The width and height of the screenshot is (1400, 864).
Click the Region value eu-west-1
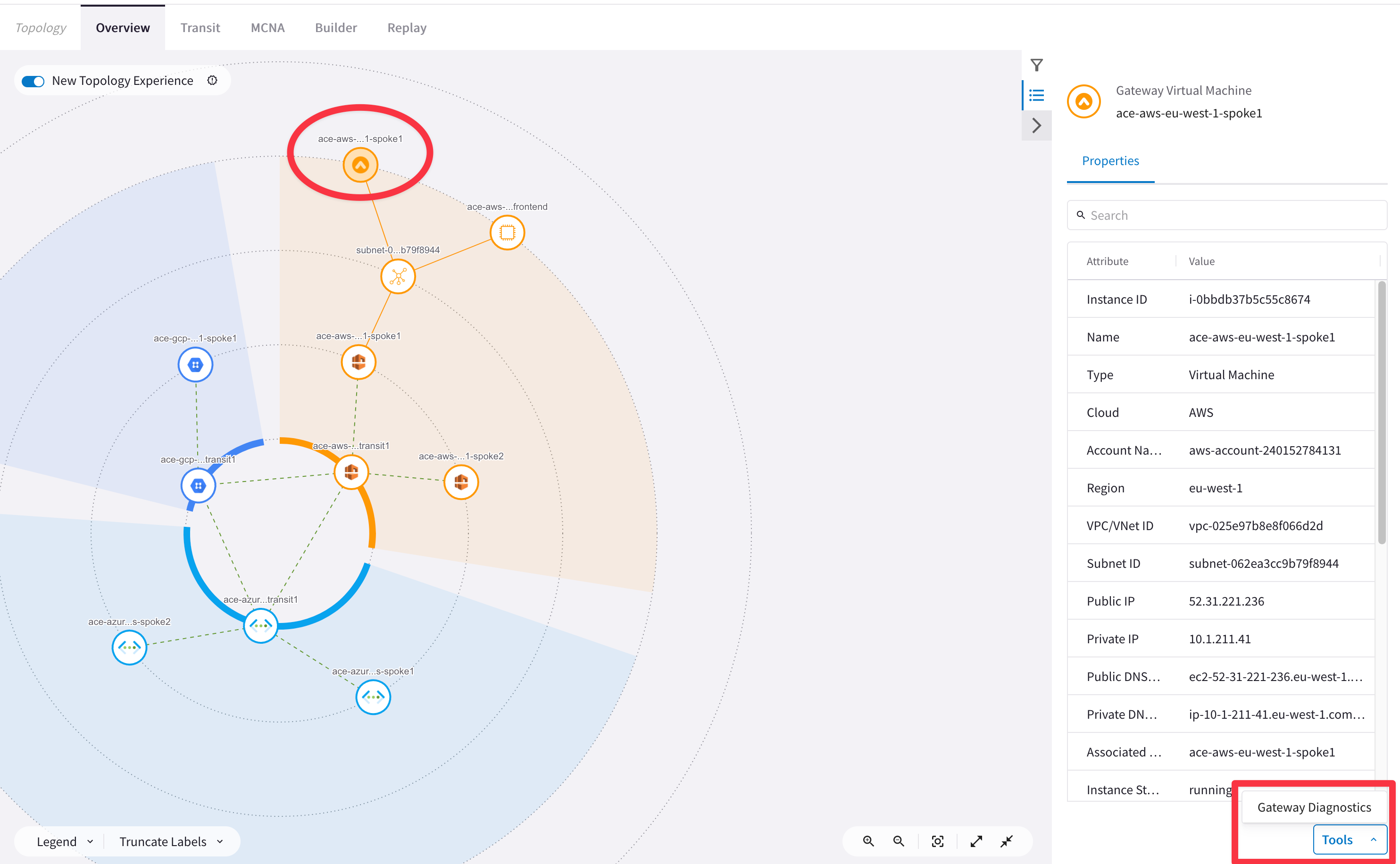coord(1216,488)
